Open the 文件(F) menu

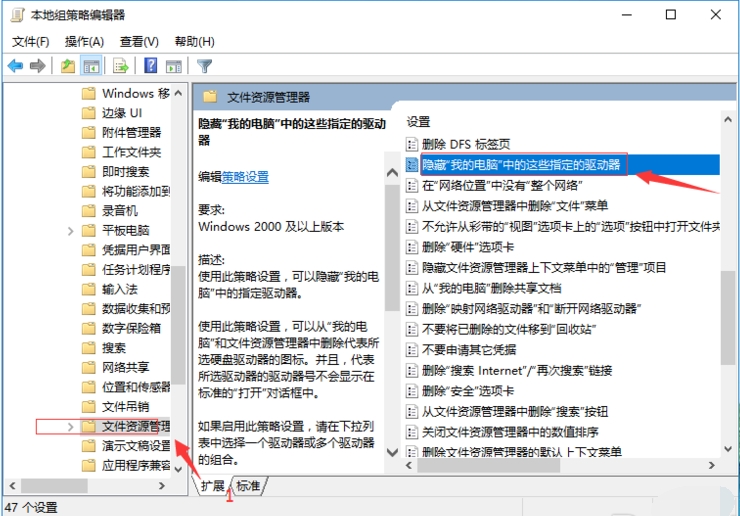(x=30, y=42)
